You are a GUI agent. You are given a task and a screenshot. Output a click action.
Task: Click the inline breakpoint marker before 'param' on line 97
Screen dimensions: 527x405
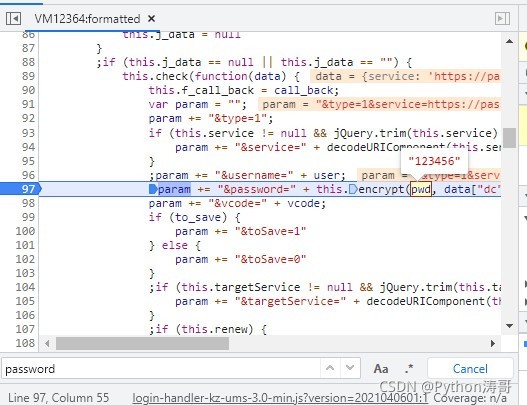pos(153,189)
